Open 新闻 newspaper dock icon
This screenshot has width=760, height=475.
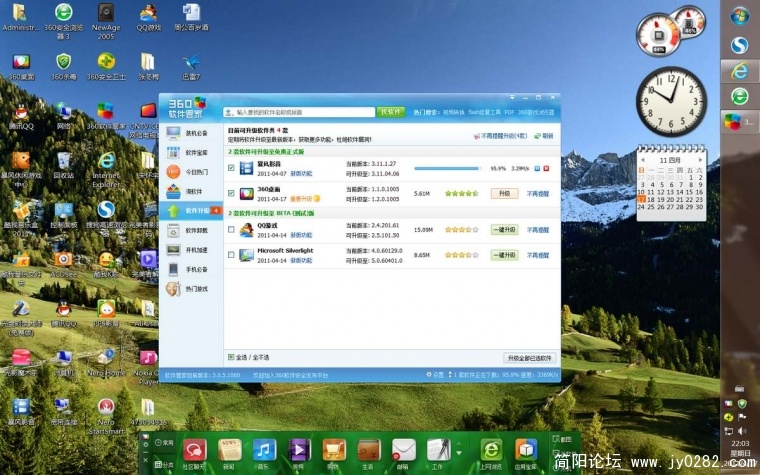(x=230, y=455)
